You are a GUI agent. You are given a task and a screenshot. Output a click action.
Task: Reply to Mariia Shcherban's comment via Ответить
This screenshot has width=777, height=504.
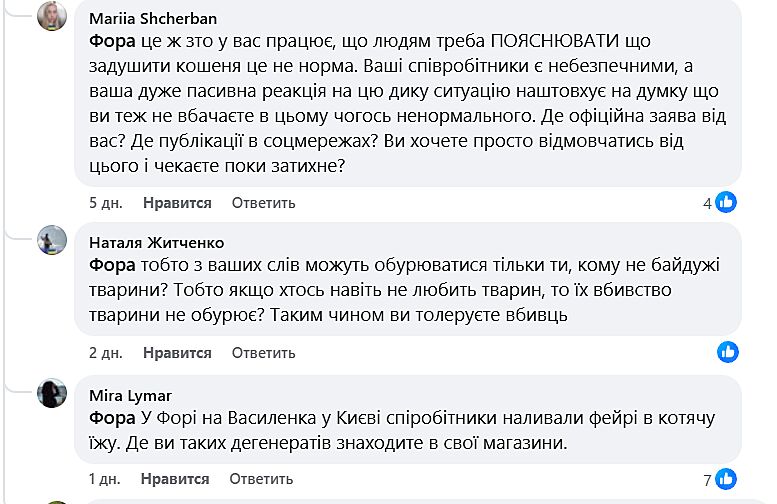(x=264, y=203)
